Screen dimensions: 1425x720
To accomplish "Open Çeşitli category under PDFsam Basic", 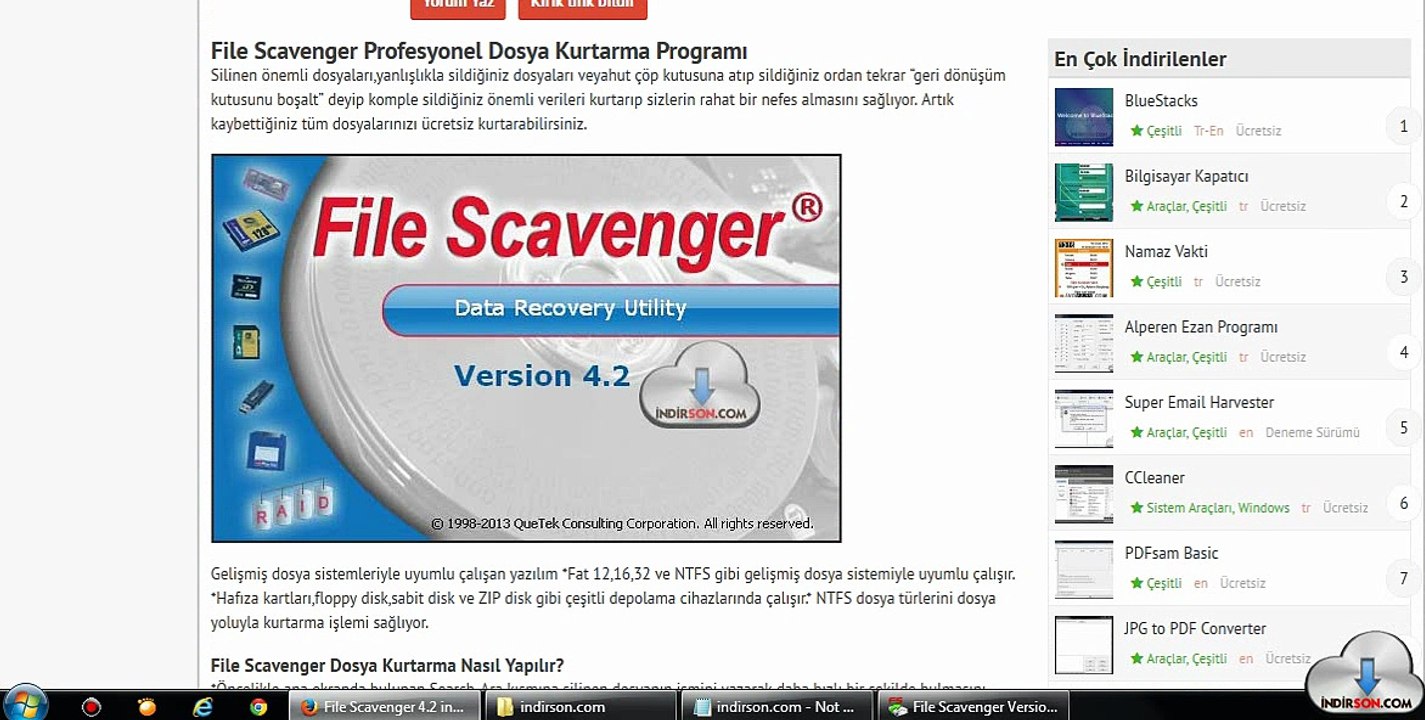I will [1164, 583].
